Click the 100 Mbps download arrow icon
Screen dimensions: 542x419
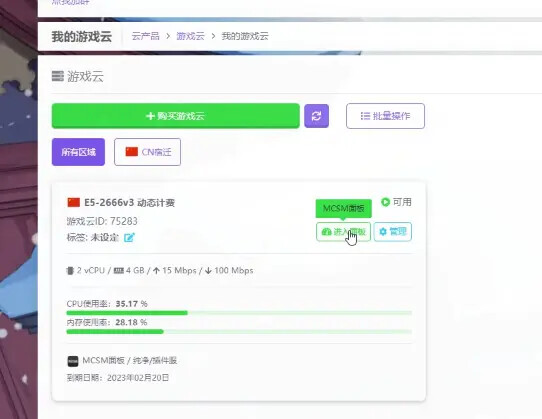[x=208, y=271]
